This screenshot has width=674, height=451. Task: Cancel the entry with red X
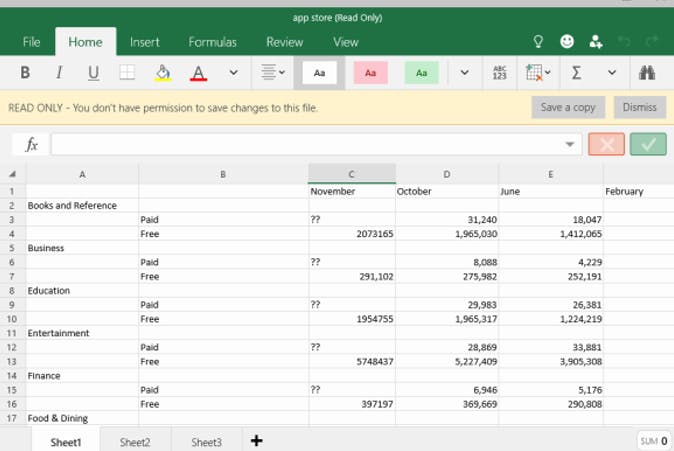(x=607, y=144)
